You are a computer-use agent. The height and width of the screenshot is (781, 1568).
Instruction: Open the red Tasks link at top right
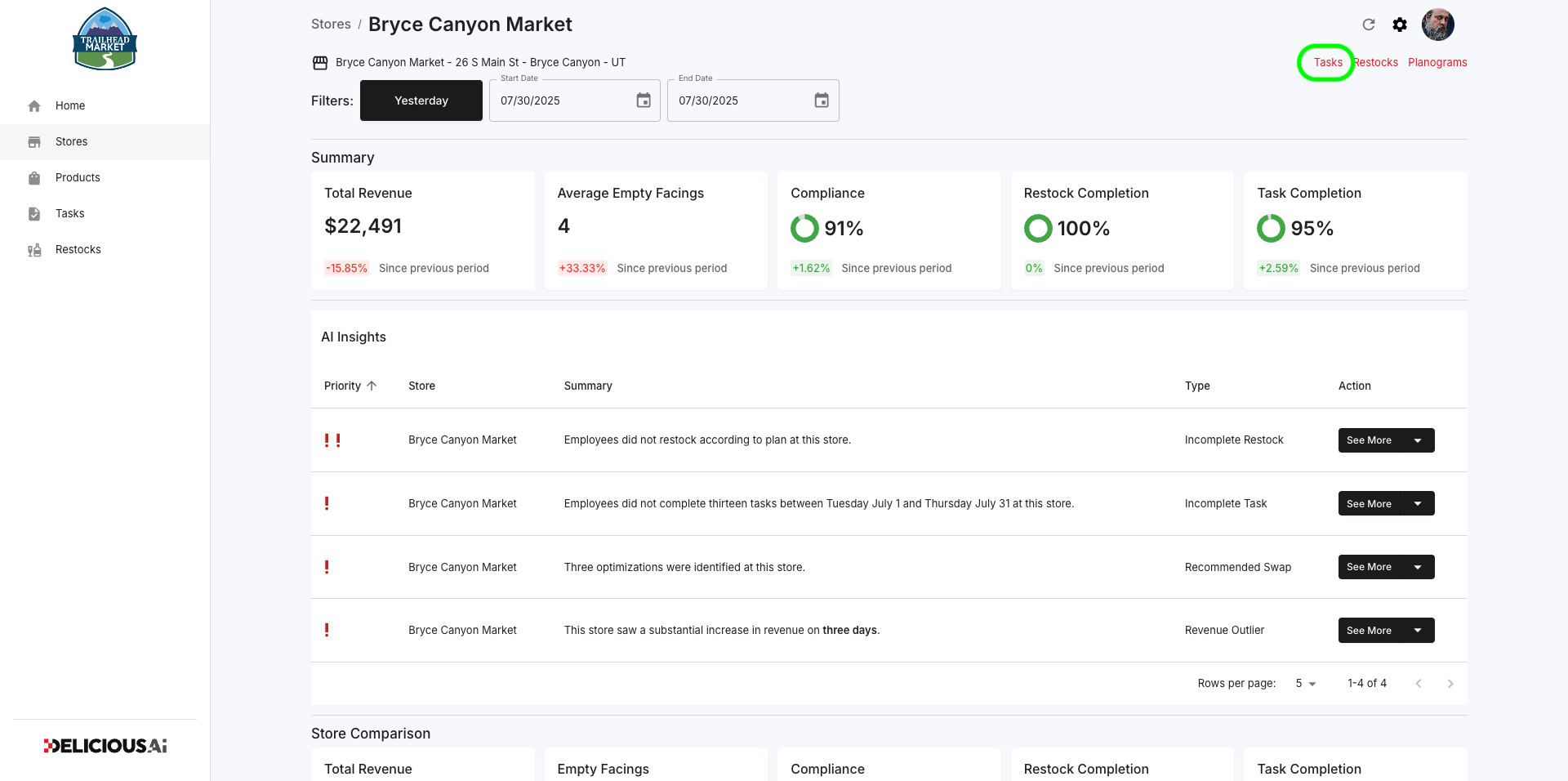tap(1328, 62)
